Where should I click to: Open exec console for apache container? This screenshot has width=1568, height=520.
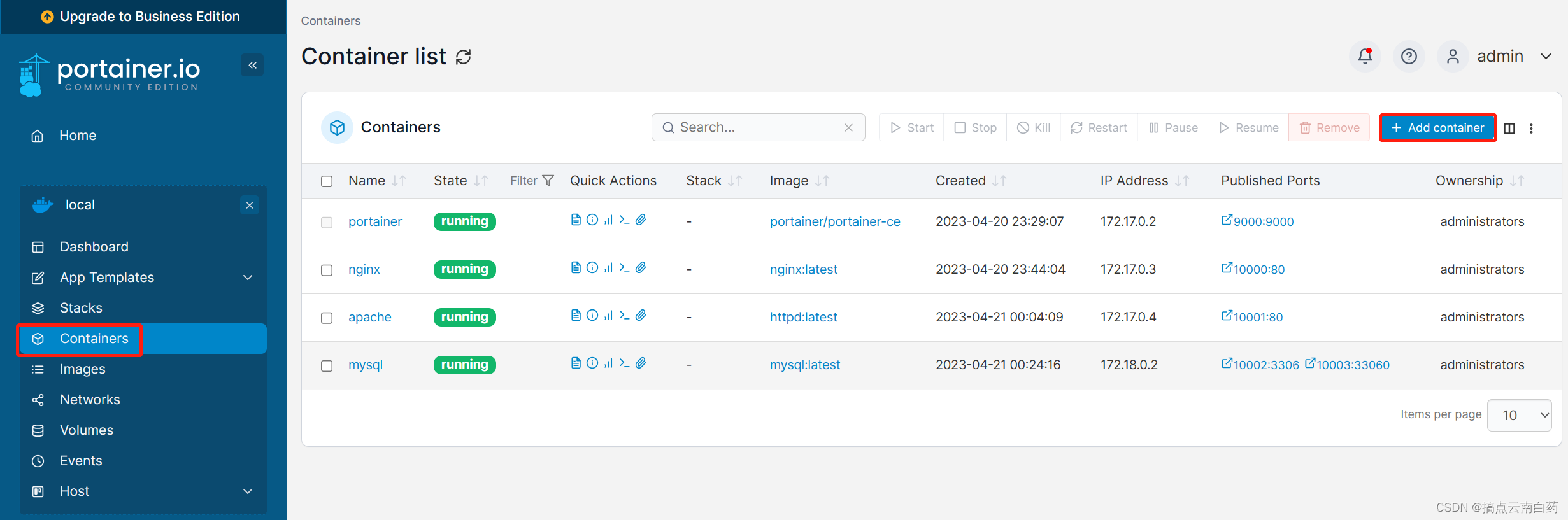coord(624,316)
